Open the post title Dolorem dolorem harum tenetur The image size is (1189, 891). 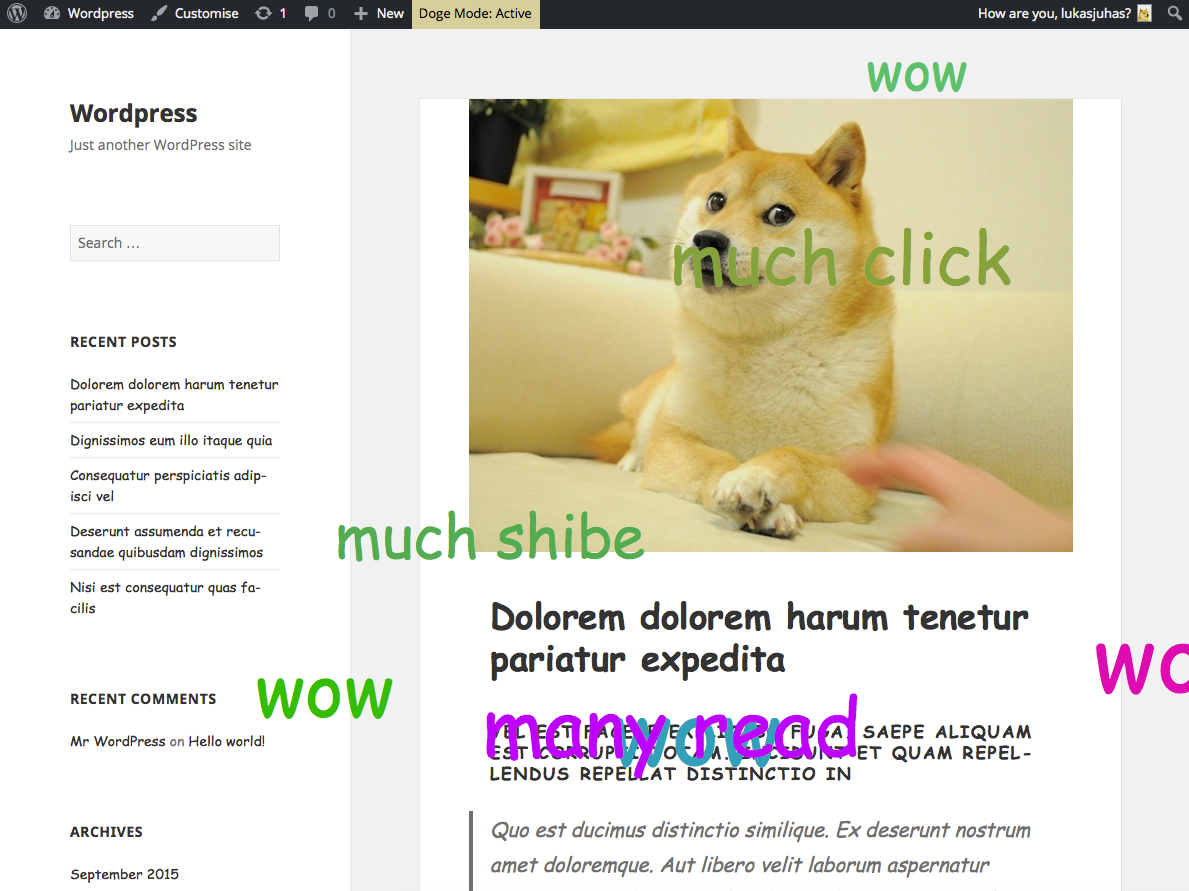click(x=759, y=638)
